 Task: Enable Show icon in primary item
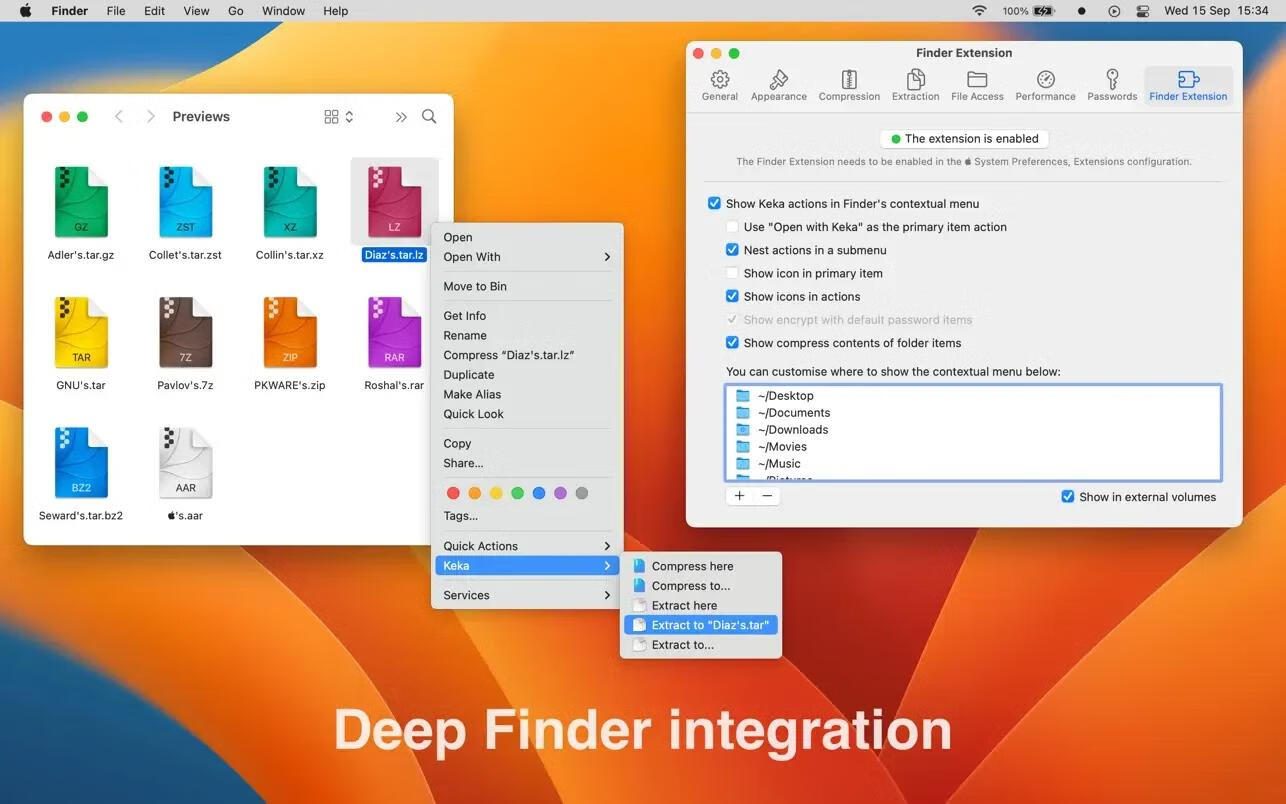(732, 273)
